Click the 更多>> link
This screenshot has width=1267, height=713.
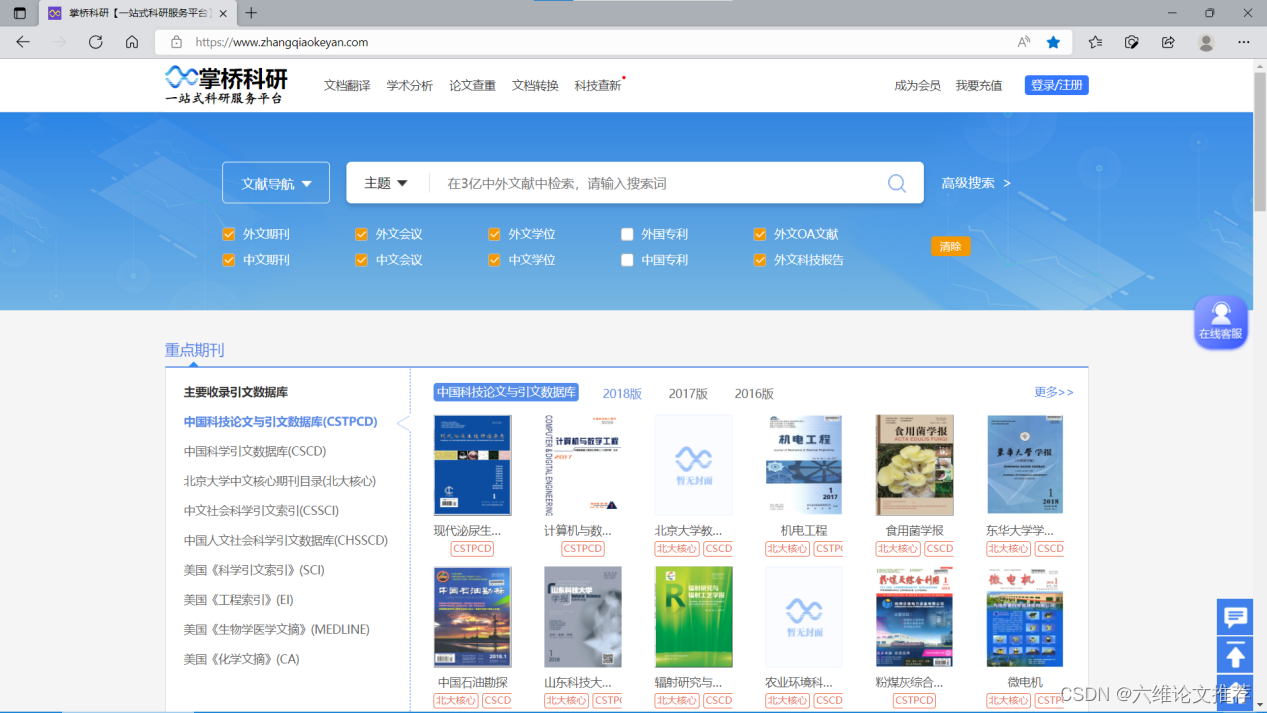click(1054, 392)
